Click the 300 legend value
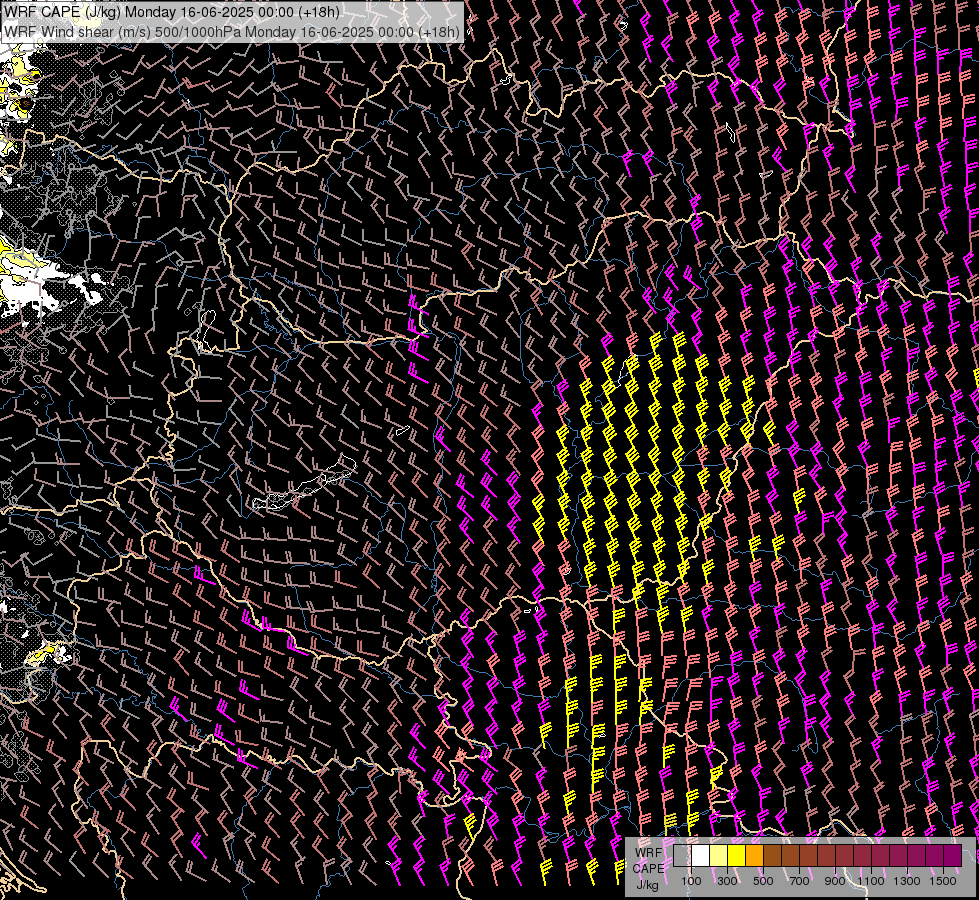 tap(727, 881)
